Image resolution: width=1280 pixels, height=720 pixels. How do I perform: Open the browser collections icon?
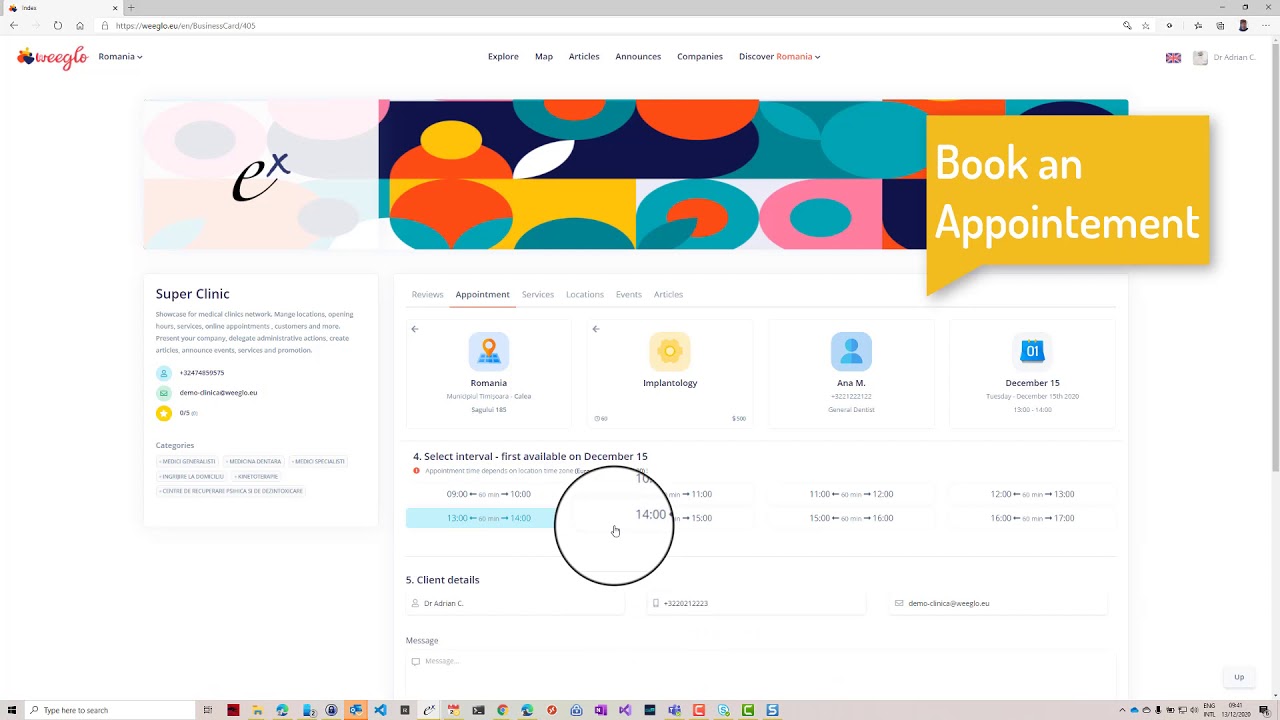(x=1220, y=26)
